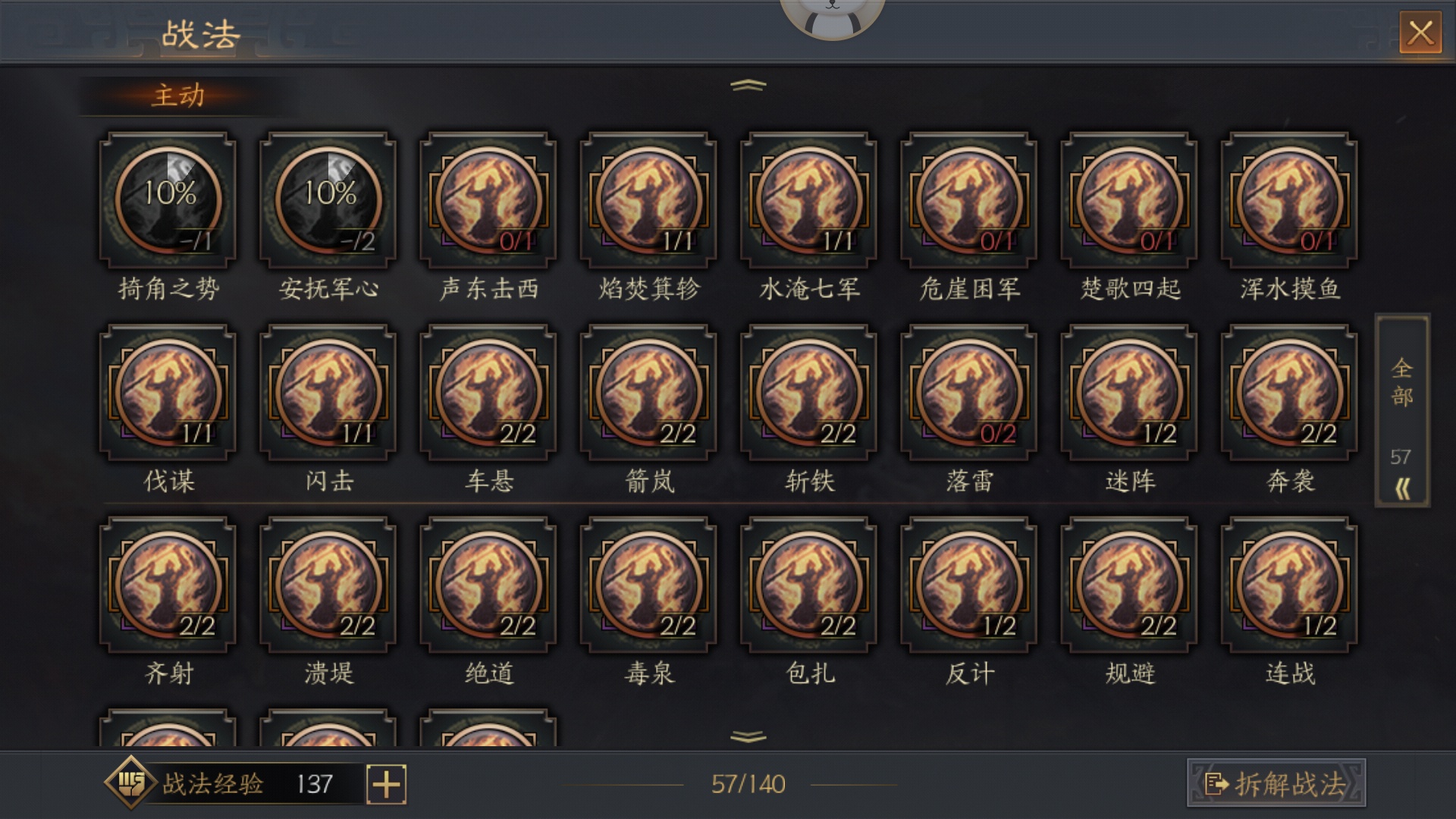The height and width of the screenshot is (819, 1456).
Task: Open the 全部 filter tab
Action: pos(1402,383)
